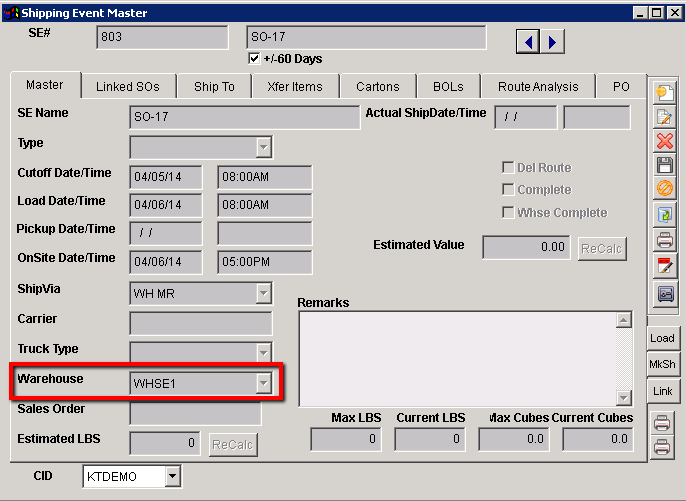
Task: Click the orange cancel icon
Action: click(x=664, y=189)
